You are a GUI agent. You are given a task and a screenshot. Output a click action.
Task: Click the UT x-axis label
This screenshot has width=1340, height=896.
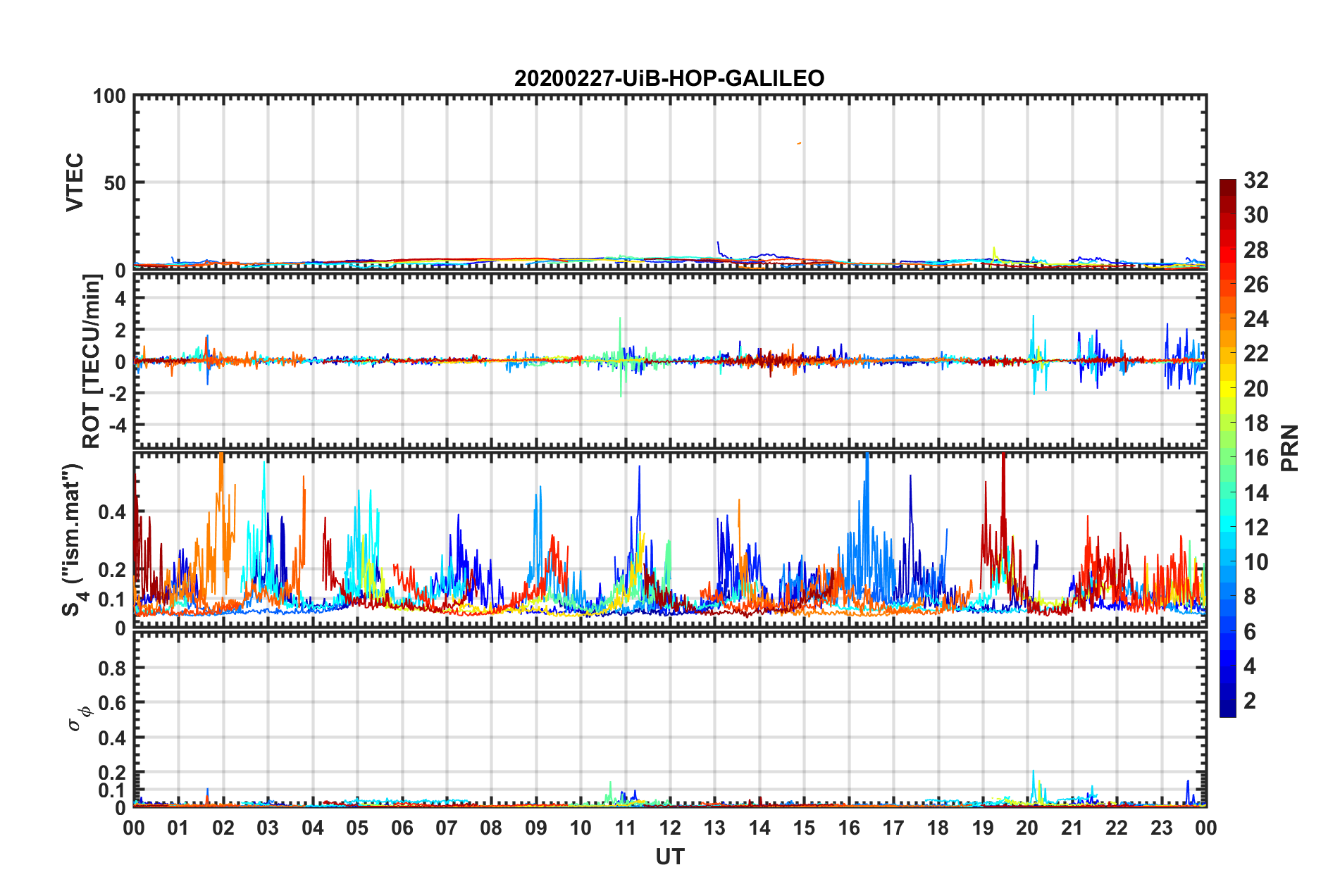[670, 857]
